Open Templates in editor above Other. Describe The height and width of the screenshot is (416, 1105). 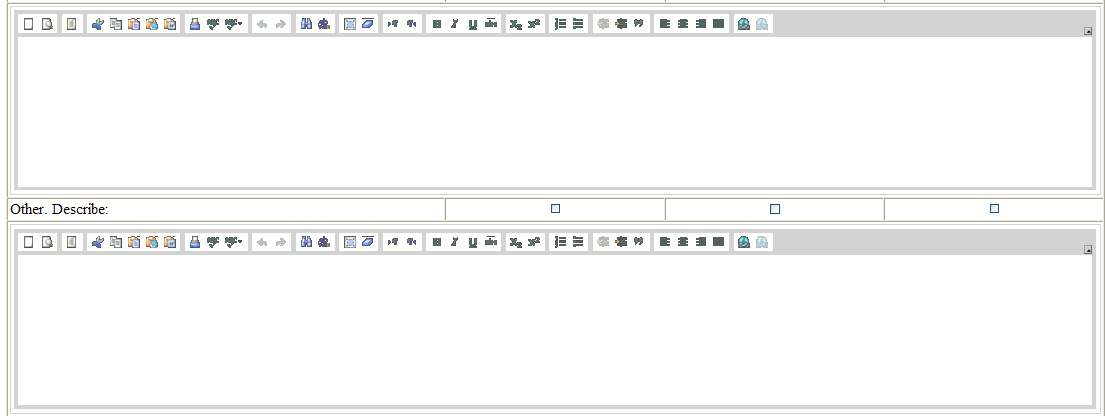tap(71, 24)
